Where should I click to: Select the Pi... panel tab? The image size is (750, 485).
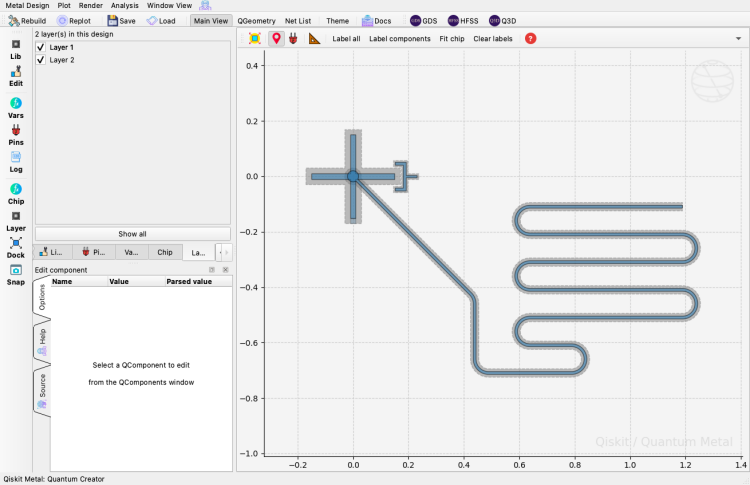tap(94, 252)
